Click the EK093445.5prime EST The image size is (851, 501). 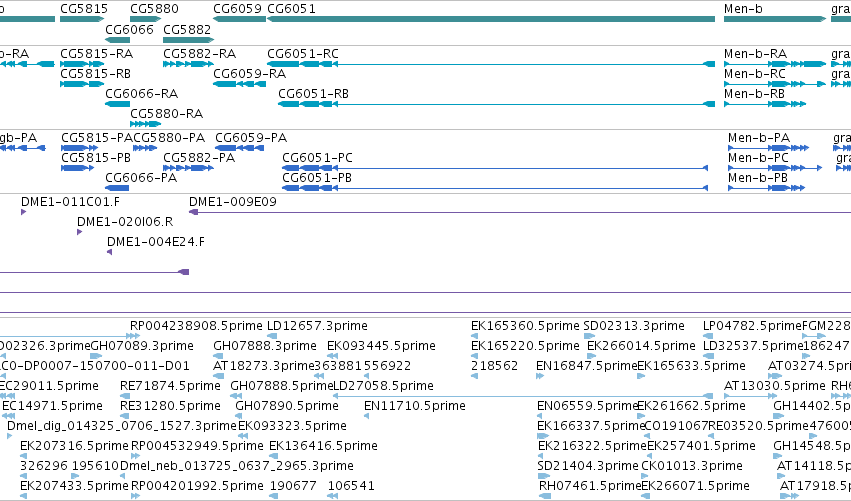[x=332, y=357]
